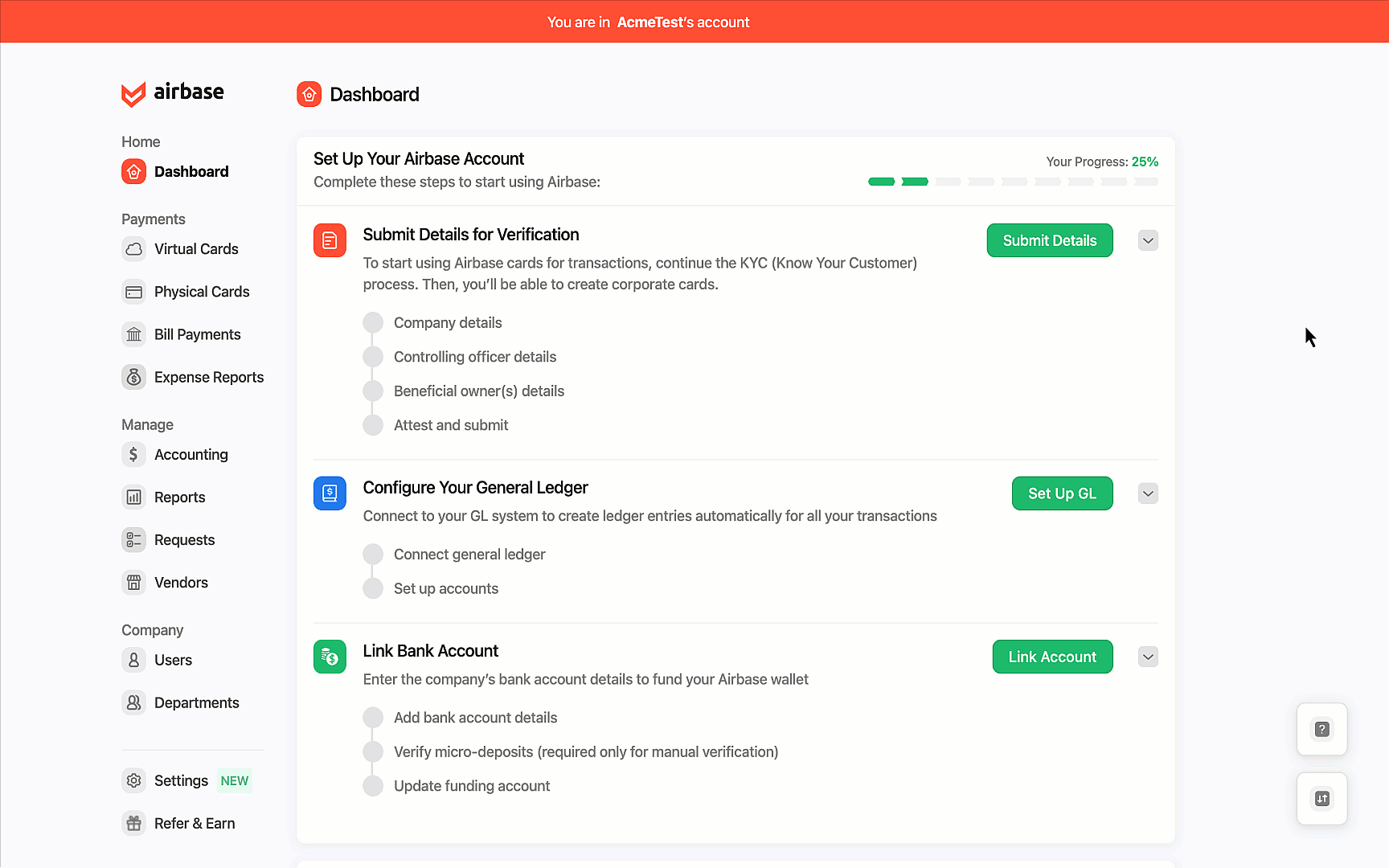Click the Departments people icon

pyautogui.click(x=134, y=702)
